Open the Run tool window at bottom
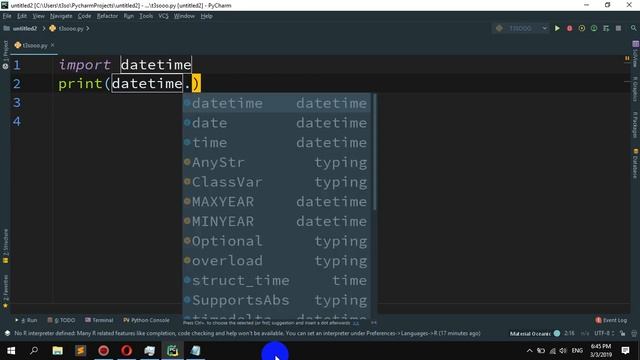This screenshot has width=640, height=360. point(26,320)
